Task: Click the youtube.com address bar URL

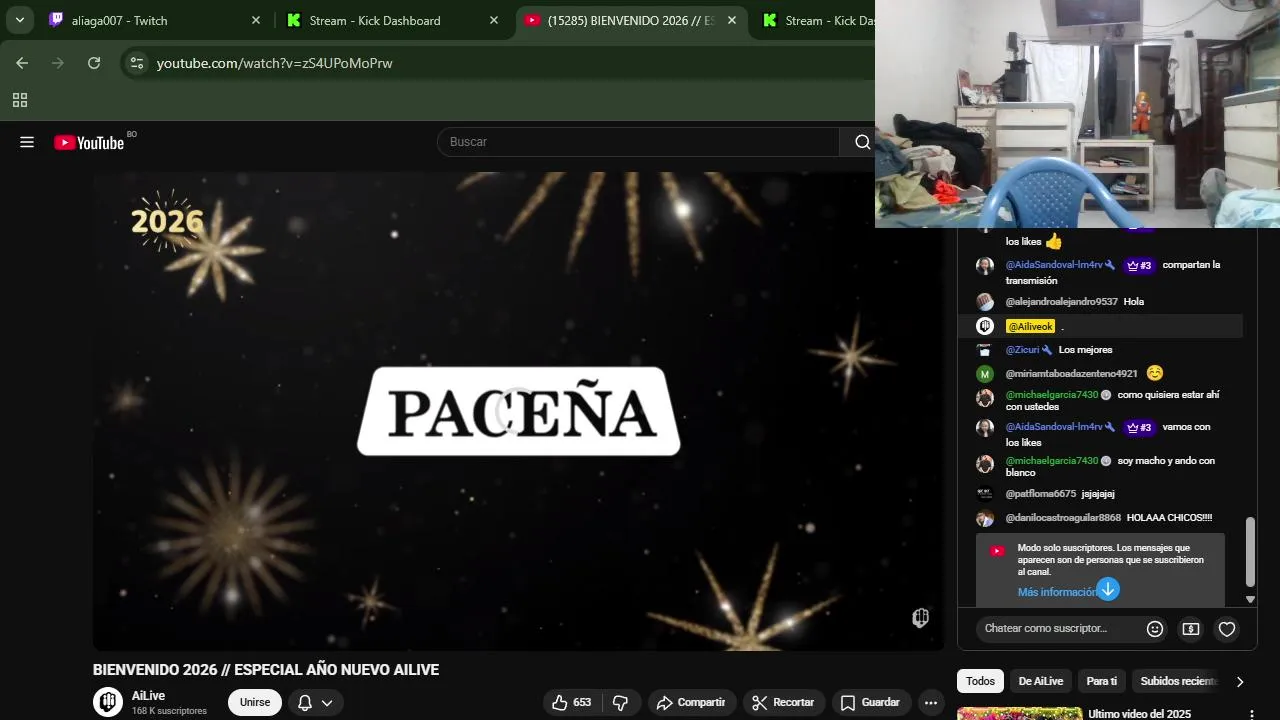Action: pyautogui.click(x=274, y=63)
